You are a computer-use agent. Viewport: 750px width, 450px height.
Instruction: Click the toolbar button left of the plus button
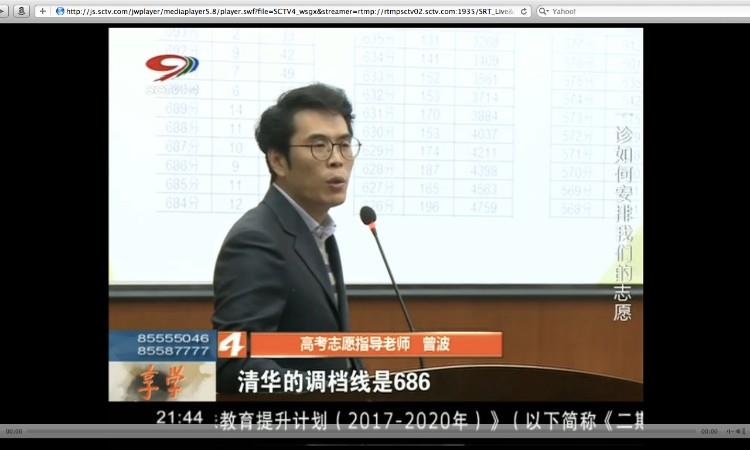22,11
